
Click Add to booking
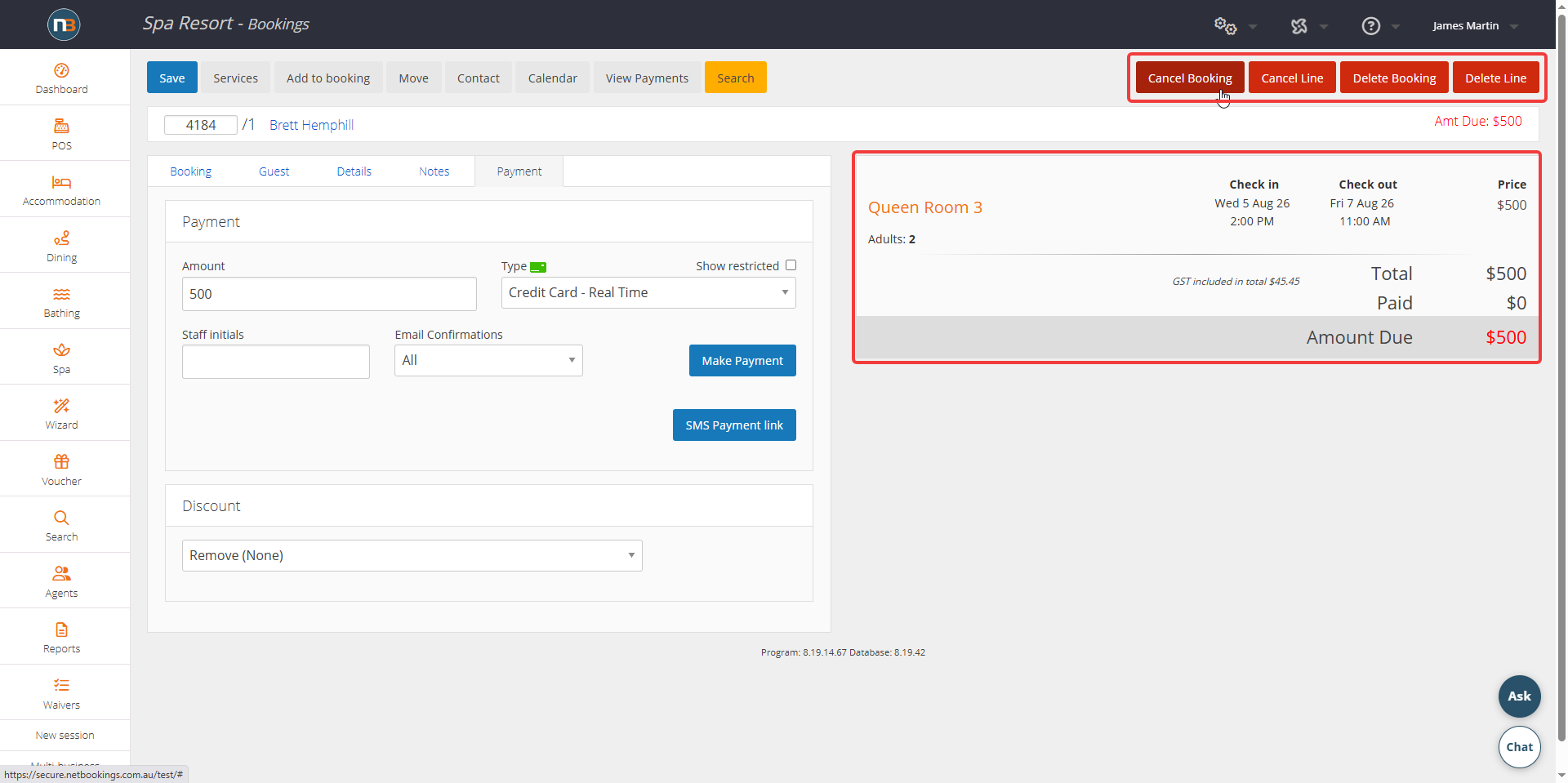pyautogui.click(x=328, y=78)
